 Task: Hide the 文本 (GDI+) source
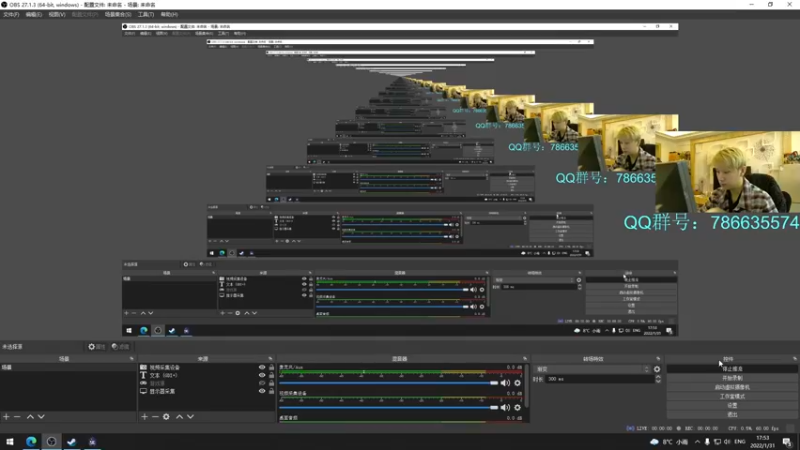(262, 376)
